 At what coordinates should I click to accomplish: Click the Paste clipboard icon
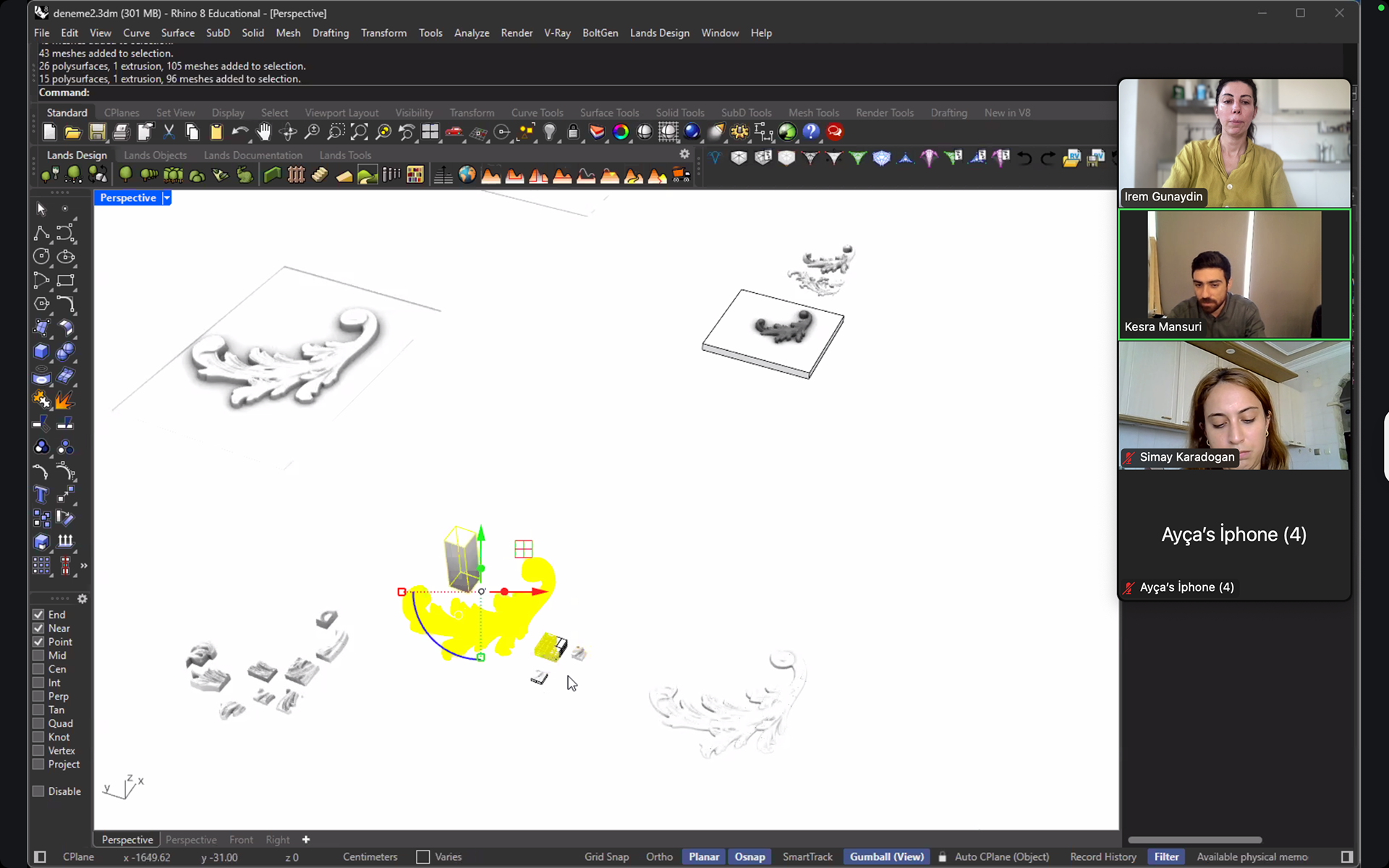(216, 132)
